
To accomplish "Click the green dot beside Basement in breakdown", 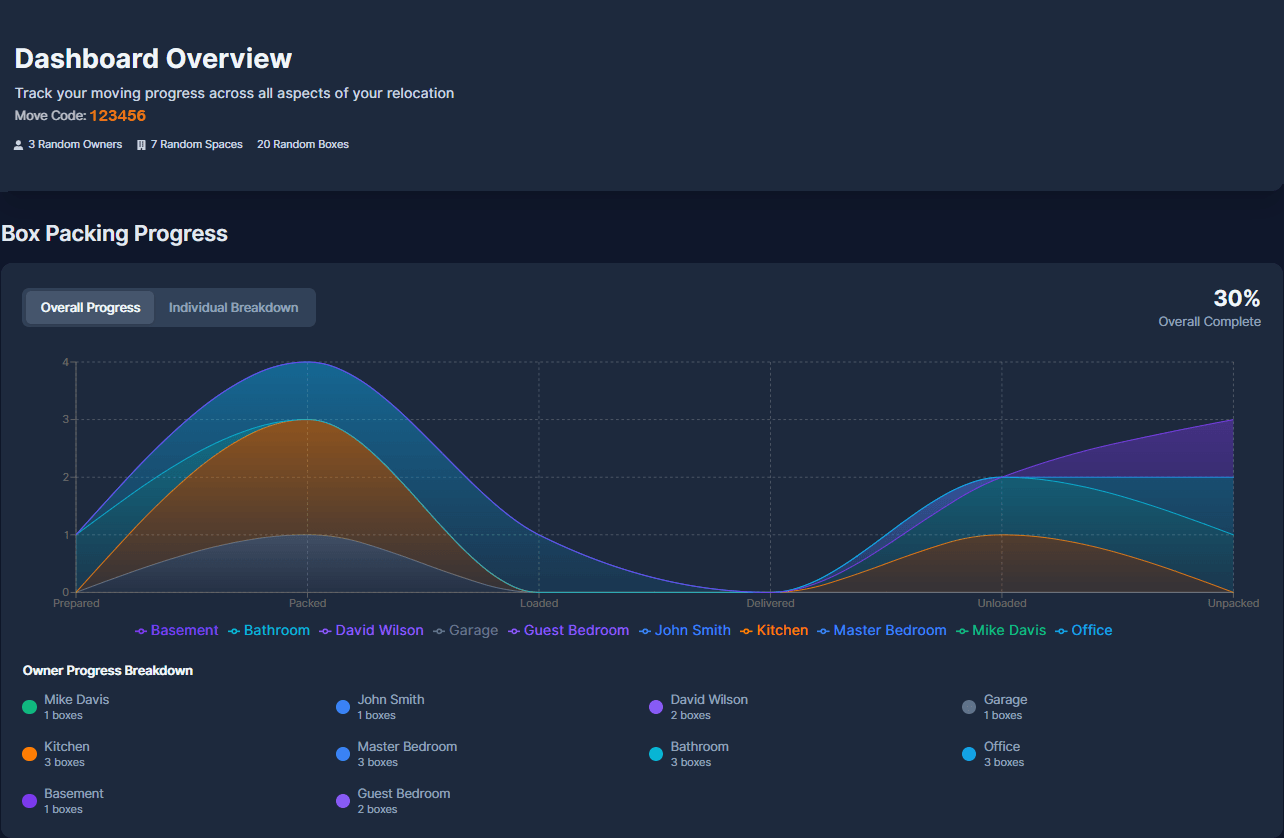I will point(30,800).
